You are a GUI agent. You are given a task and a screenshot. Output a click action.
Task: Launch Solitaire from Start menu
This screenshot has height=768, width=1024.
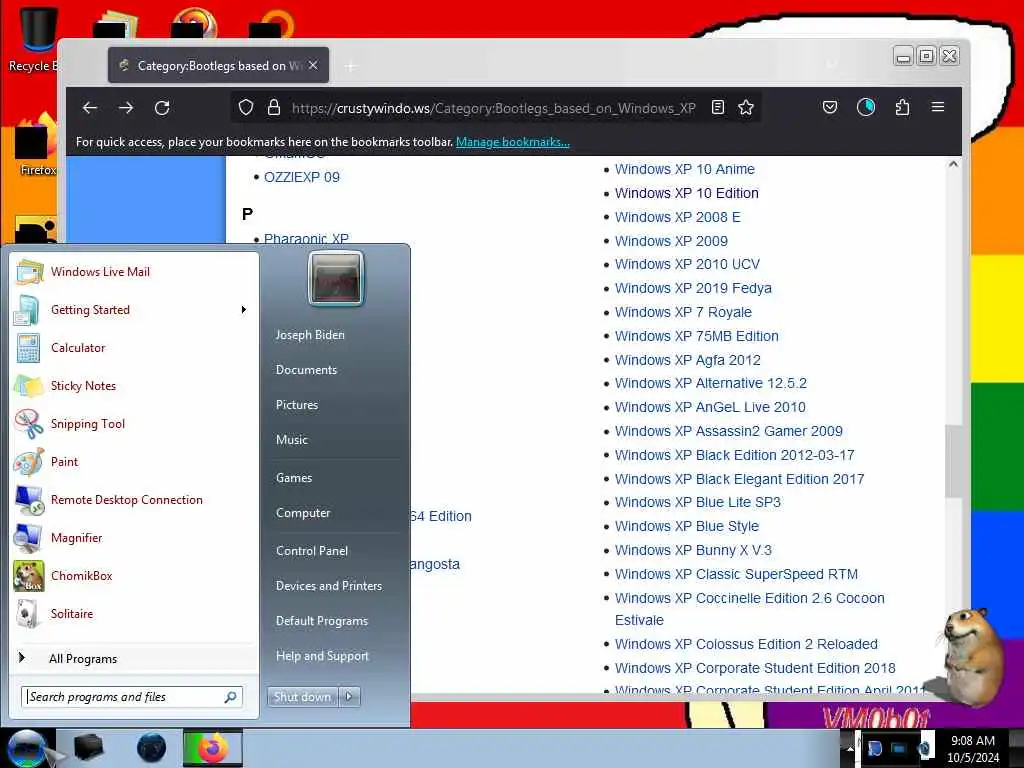(x=133, y=614)
